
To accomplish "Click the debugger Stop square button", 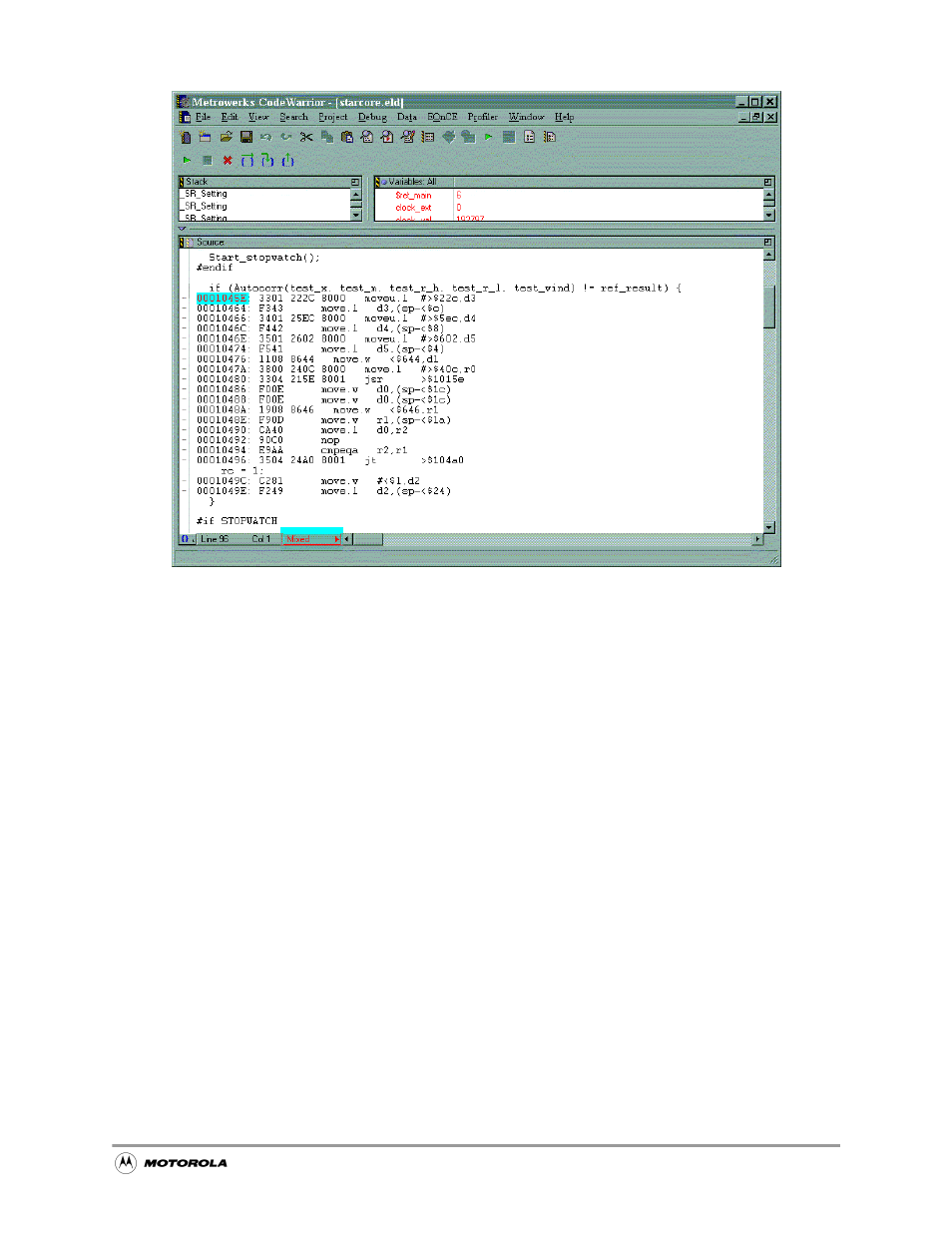I will click(x=207, y=160).
